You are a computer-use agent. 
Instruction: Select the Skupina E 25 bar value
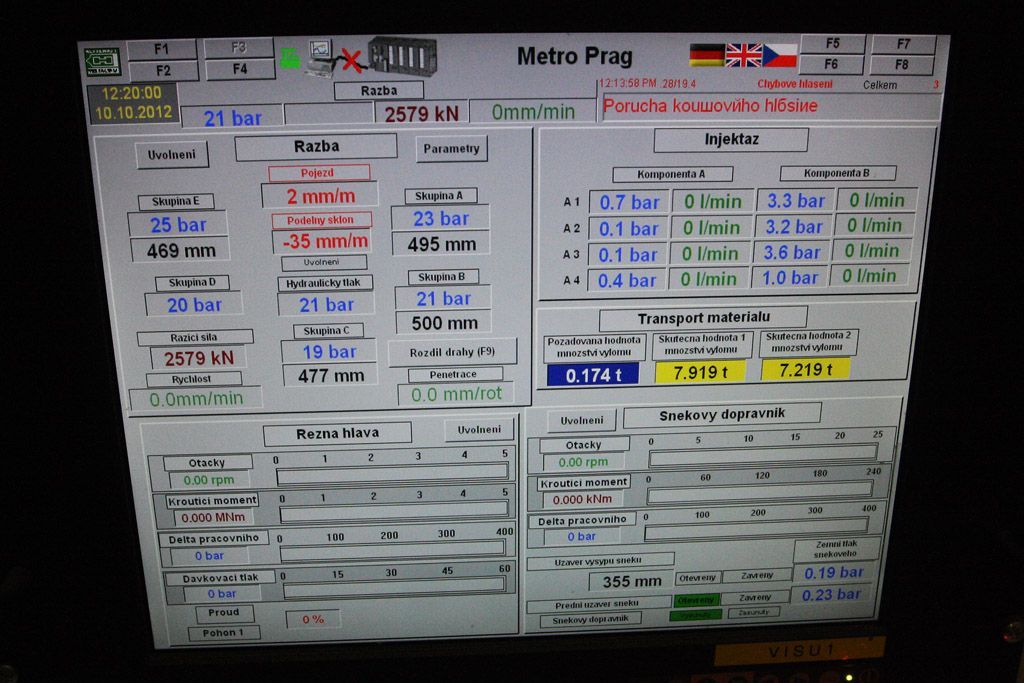(178, 225)
